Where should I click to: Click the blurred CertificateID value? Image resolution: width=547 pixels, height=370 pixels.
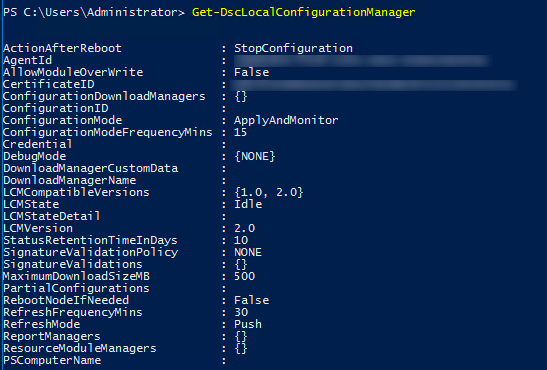[373, 84]
